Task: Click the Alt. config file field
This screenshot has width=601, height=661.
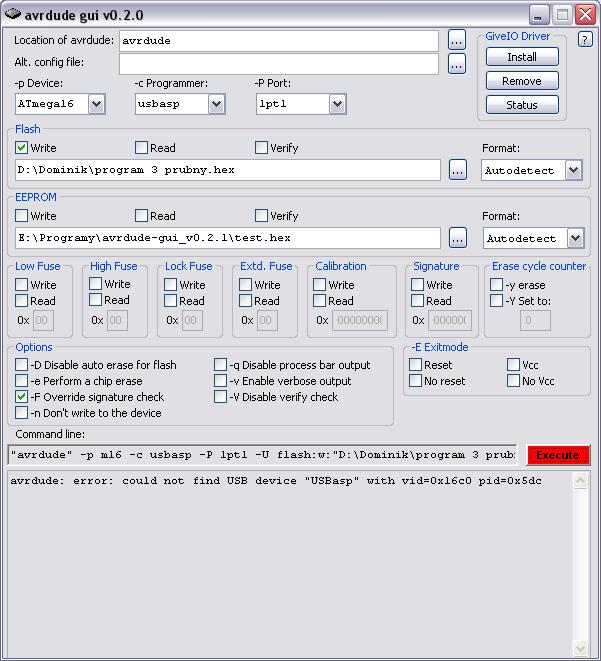Action: [x=279, y=64]
